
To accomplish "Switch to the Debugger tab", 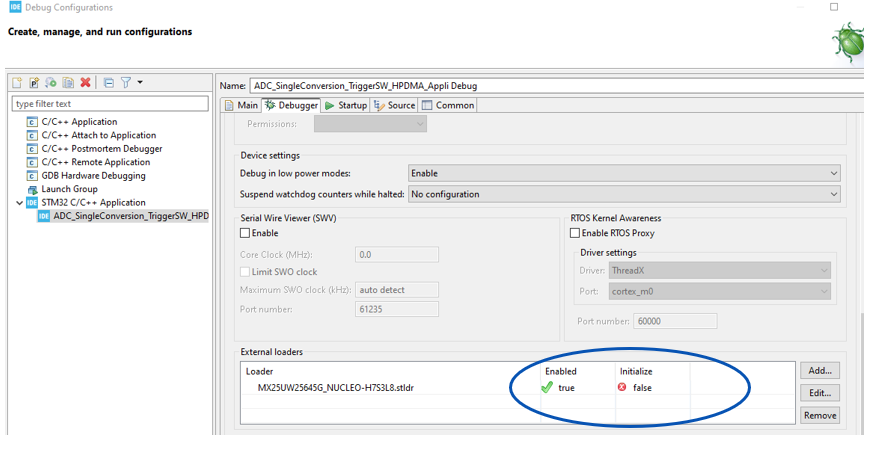I will pos(292,105).
